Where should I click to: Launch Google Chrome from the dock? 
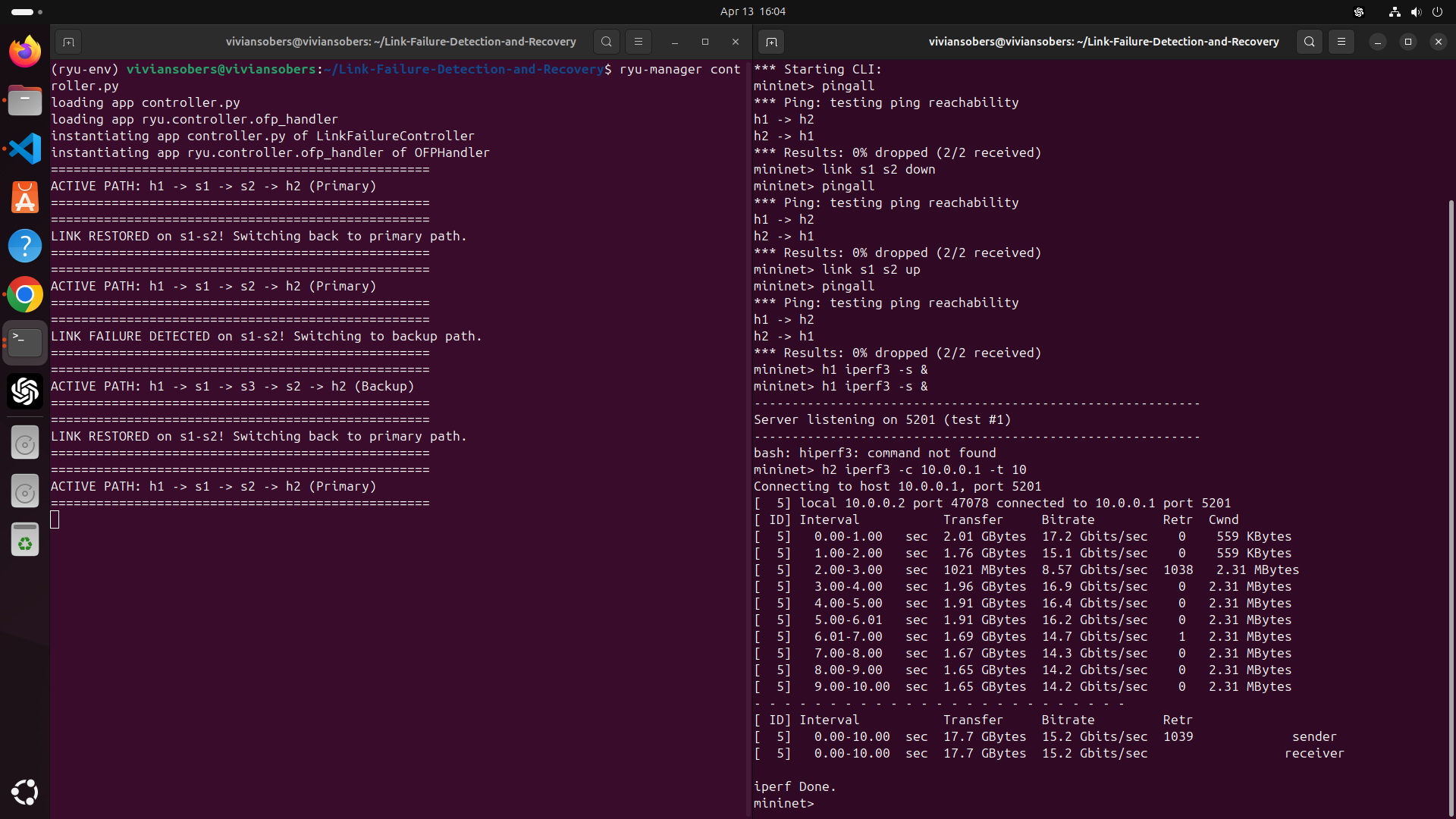[x=25, y=294]
